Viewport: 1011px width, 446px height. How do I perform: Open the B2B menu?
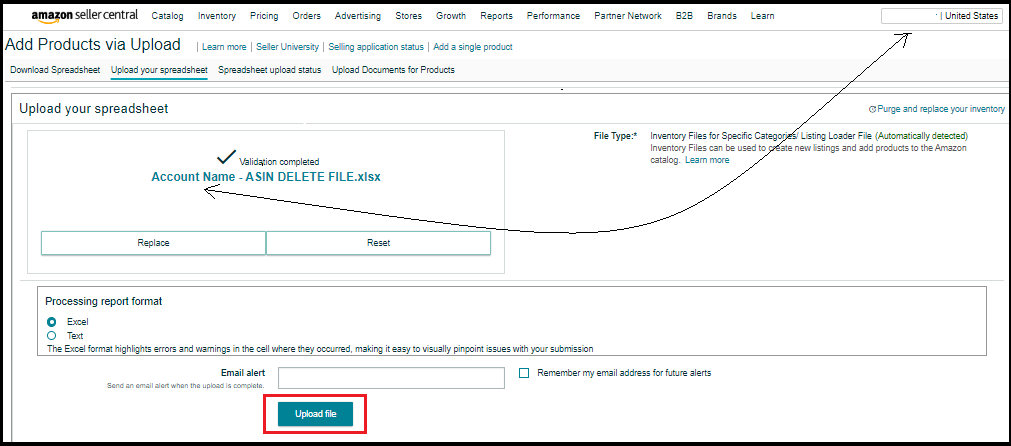[684, 15]
